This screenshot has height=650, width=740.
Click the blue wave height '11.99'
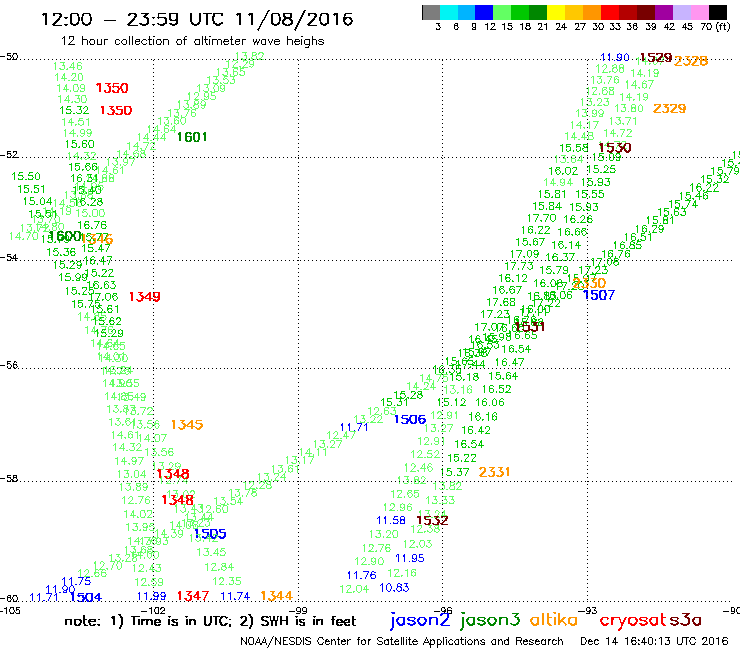point(151,596)
